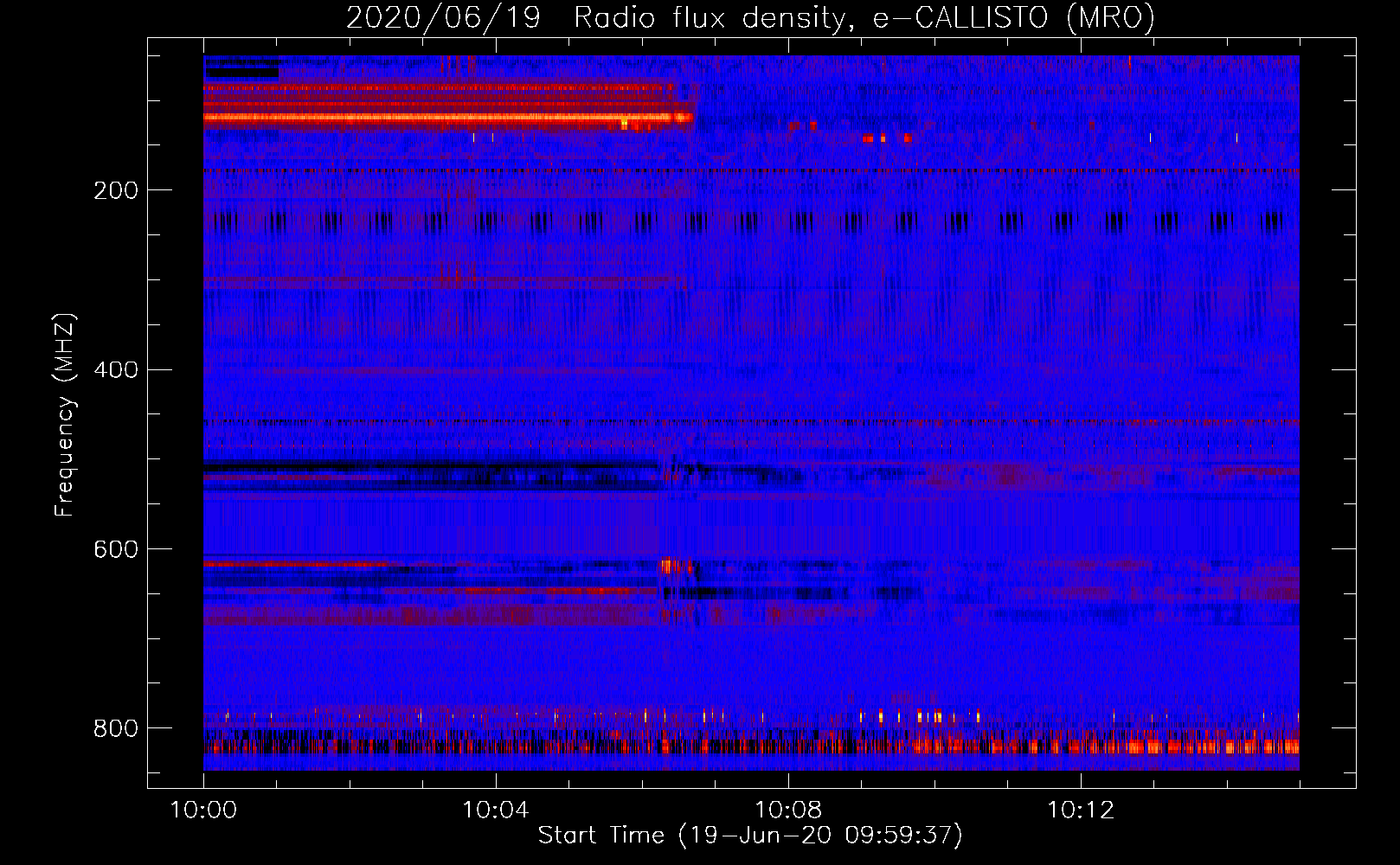The height and width of the screenshot is (865, 1400).
Task: Select the 'Frequency (MHZ)' y-axis label
Action: click(65, 414)
